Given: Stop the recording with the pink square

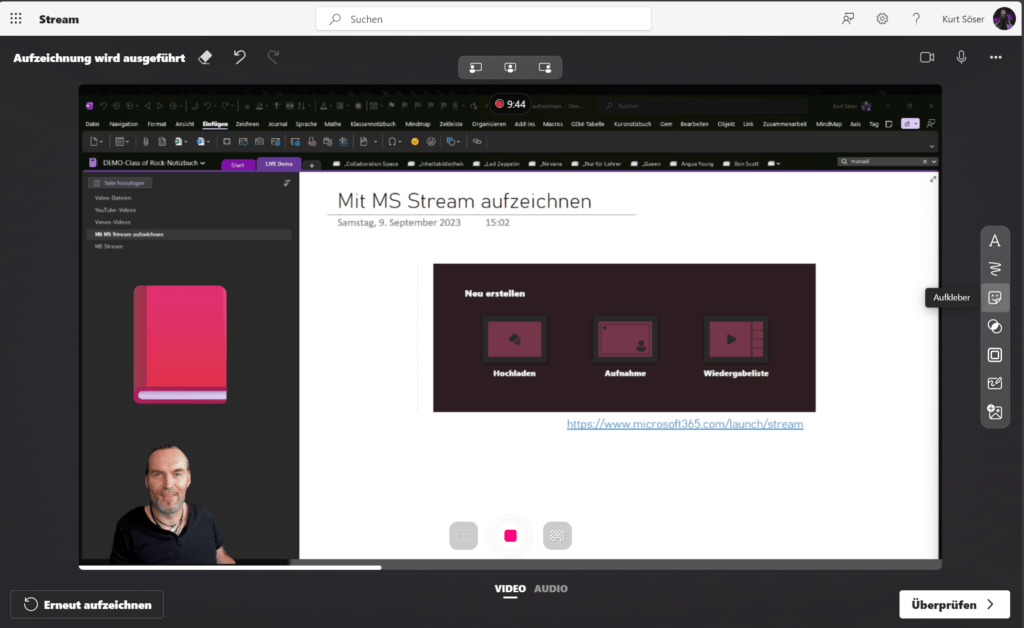Looking at the screenshot, I should pyautogui.click(x=511, y=536).
